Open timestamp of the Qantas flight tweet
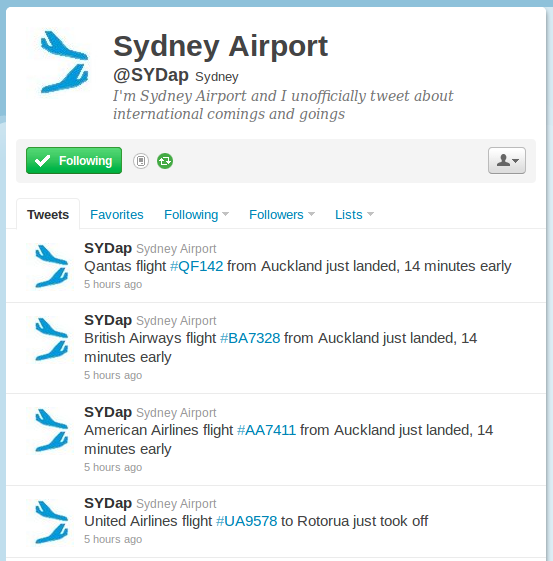 113,284
